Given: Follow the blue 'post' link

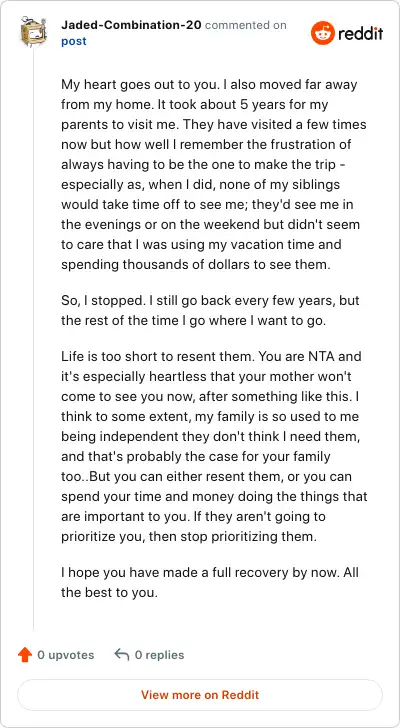Looking at the screenshot, I should [74, 41].
